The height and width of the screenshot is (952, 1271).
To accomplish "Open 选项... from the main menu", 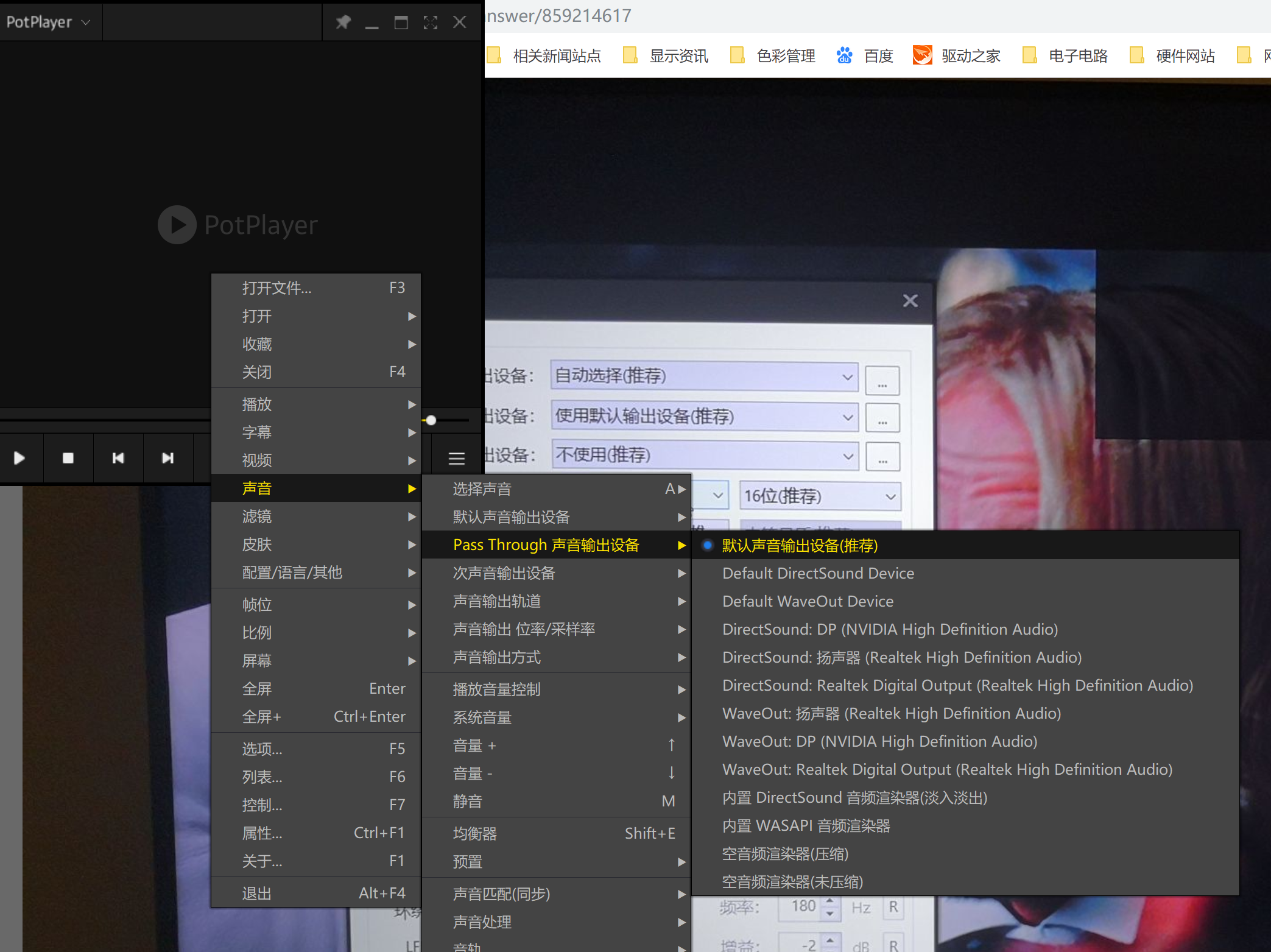I will click(262, 749).
